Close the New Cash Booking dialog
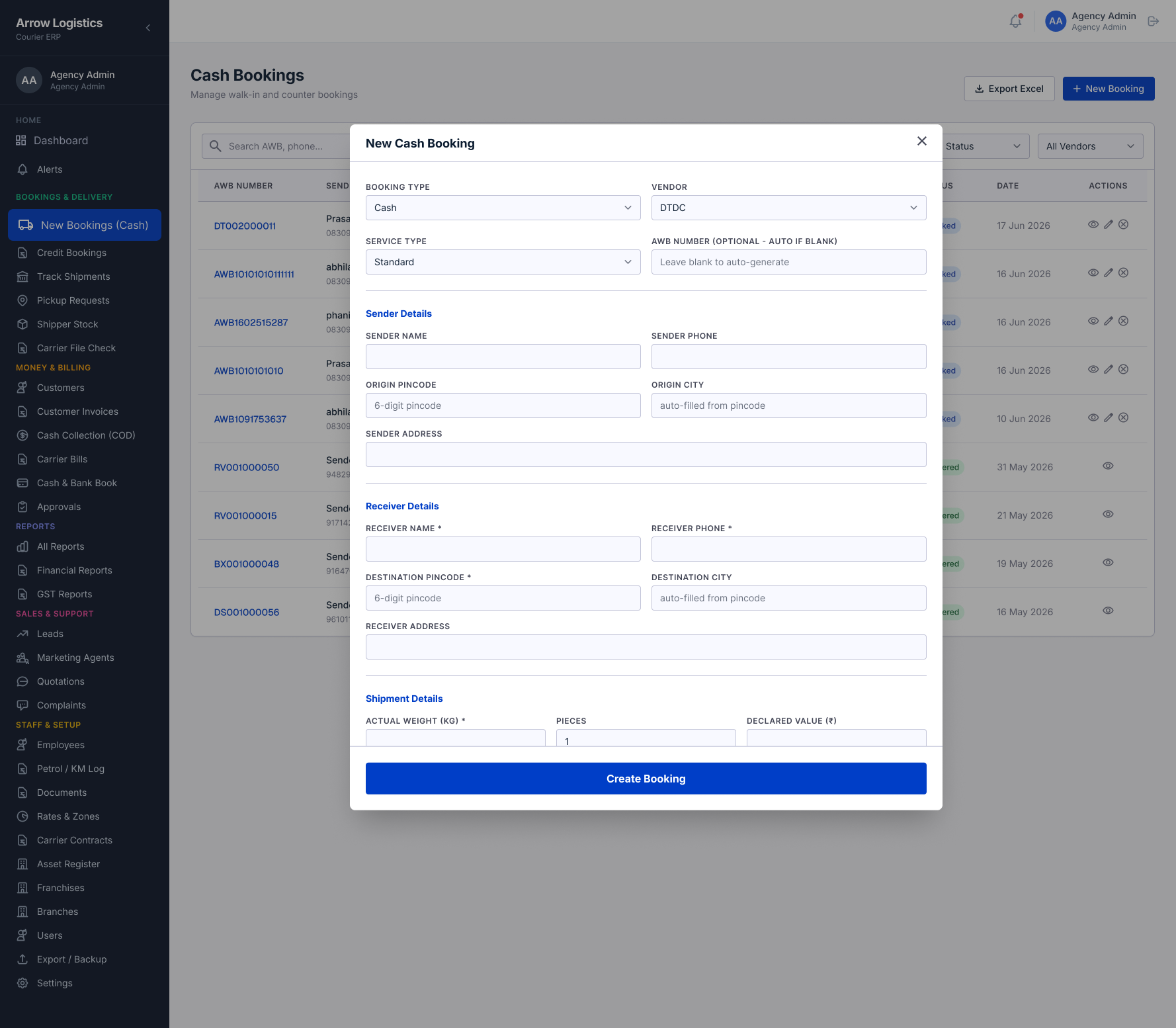The width and height of the screenshot is (1176, 1028). (x=922, y=141)
